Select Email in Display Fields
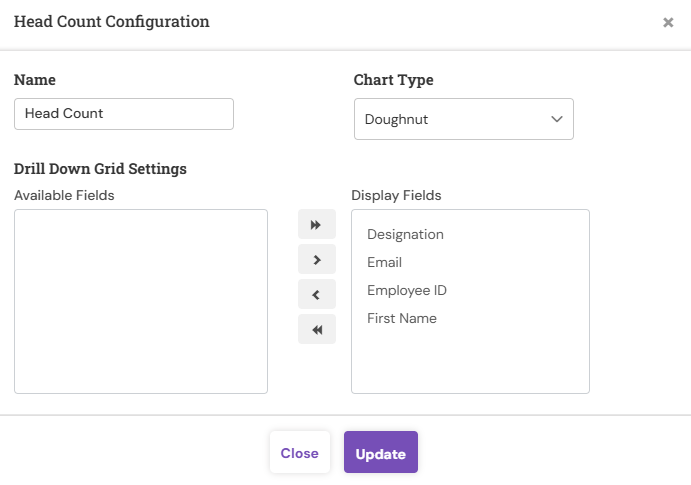The width and height of the screenshot is (691, 485). click(x=385, y=263)
